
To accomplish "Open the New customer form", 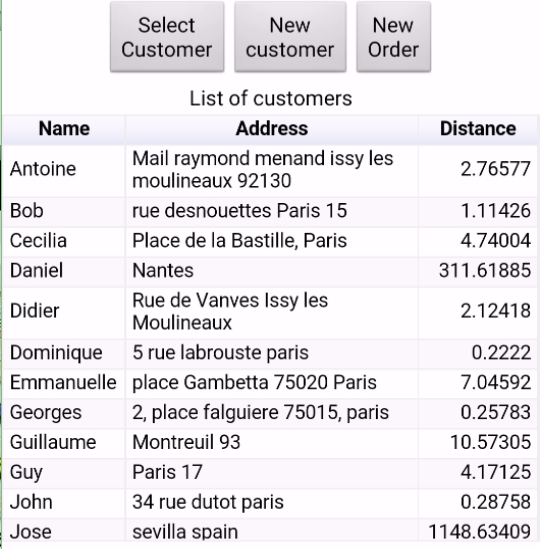I will tap(290, 37).
